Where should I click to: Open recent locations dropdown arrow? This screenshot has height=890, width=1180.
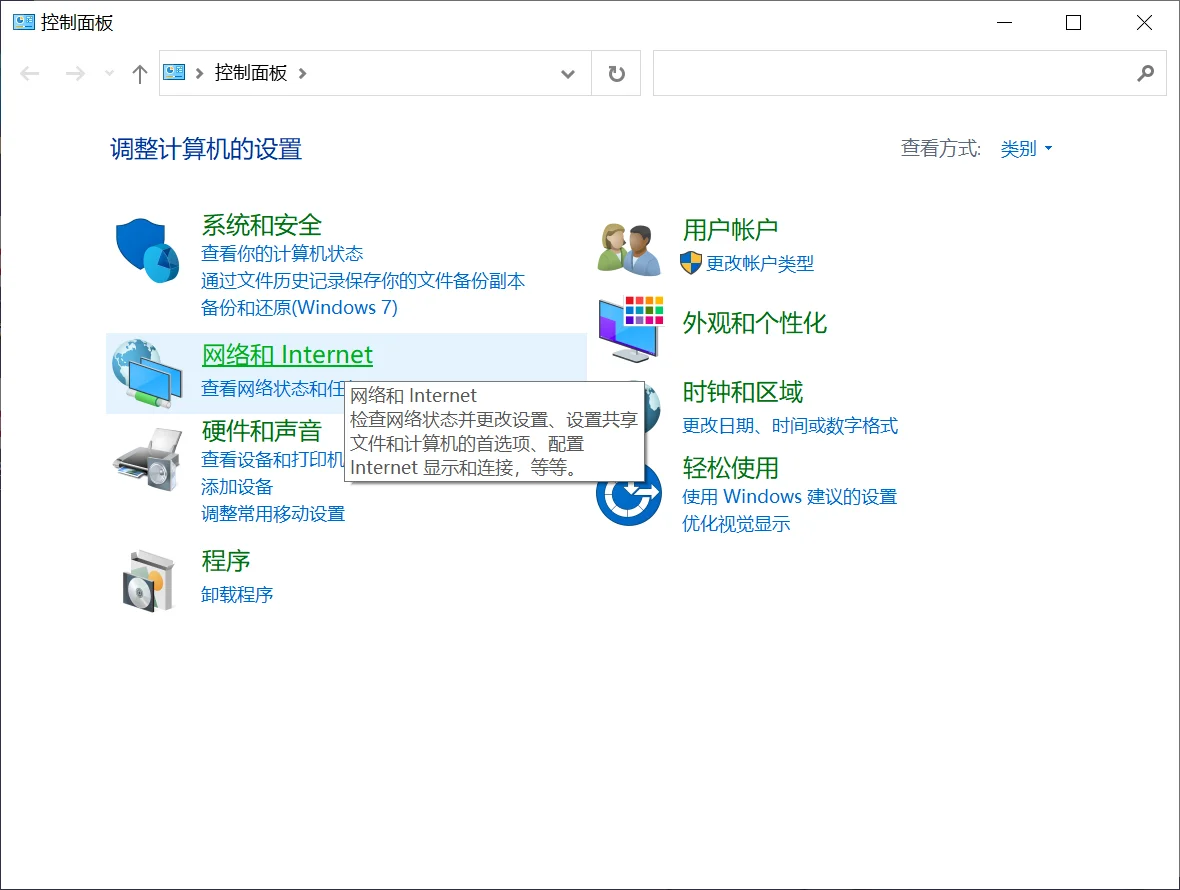pyautogui.click(x=110, y=74)
